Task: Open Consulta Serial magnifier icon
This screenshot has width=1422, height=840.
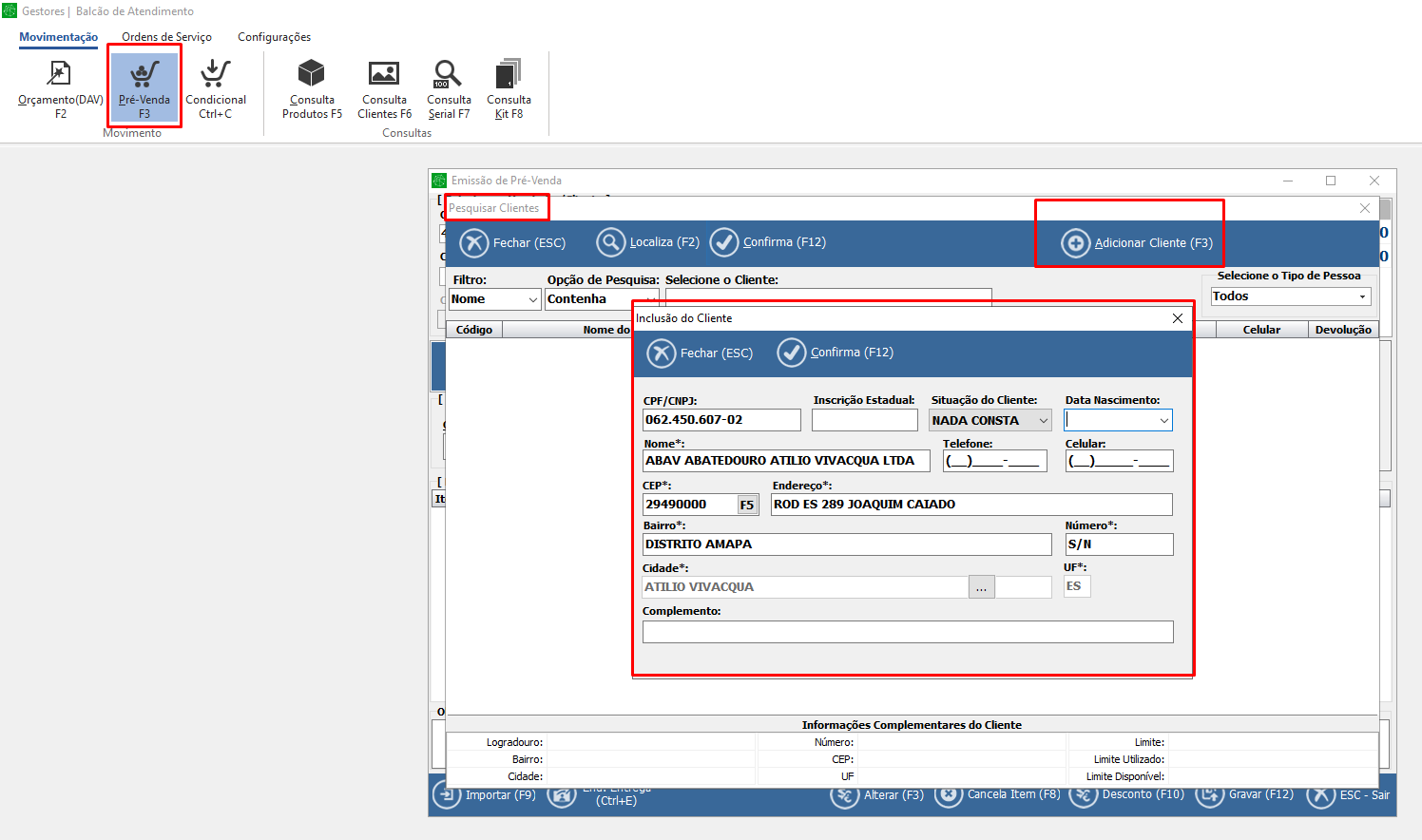Action: (448, 74)
